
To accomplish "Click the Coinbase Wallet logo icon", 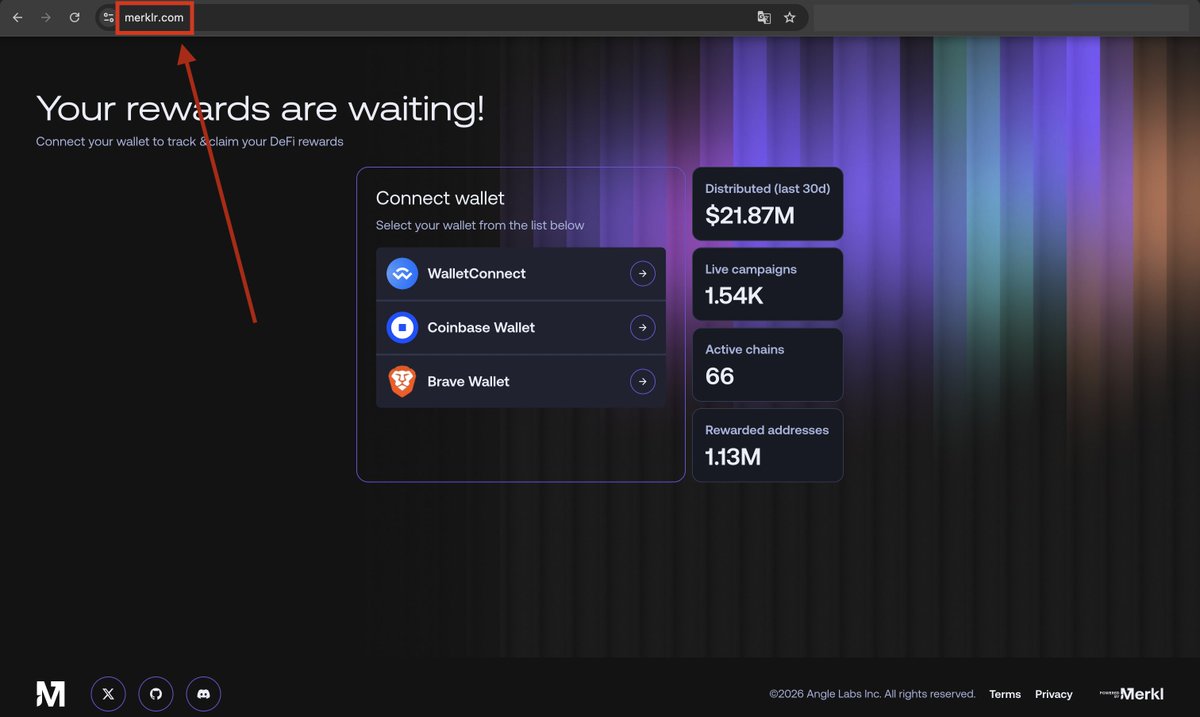I will pyautogui.click(x=402, y=328).
